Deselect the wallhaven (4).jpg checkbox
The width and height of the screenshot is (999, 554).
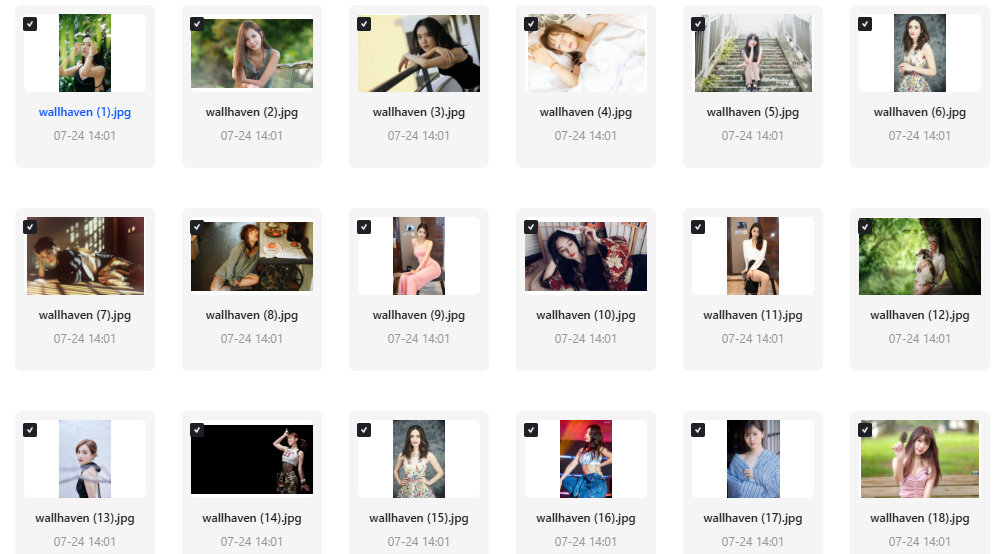tap(531, 24)
